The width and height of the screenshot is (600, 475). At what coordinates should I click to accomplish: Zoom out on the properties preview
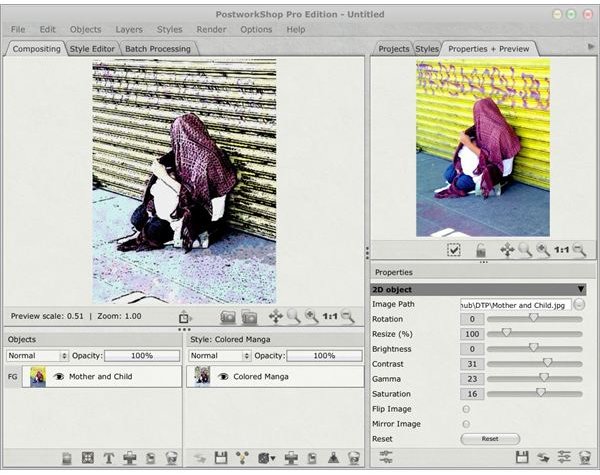[x=579, y=250]
